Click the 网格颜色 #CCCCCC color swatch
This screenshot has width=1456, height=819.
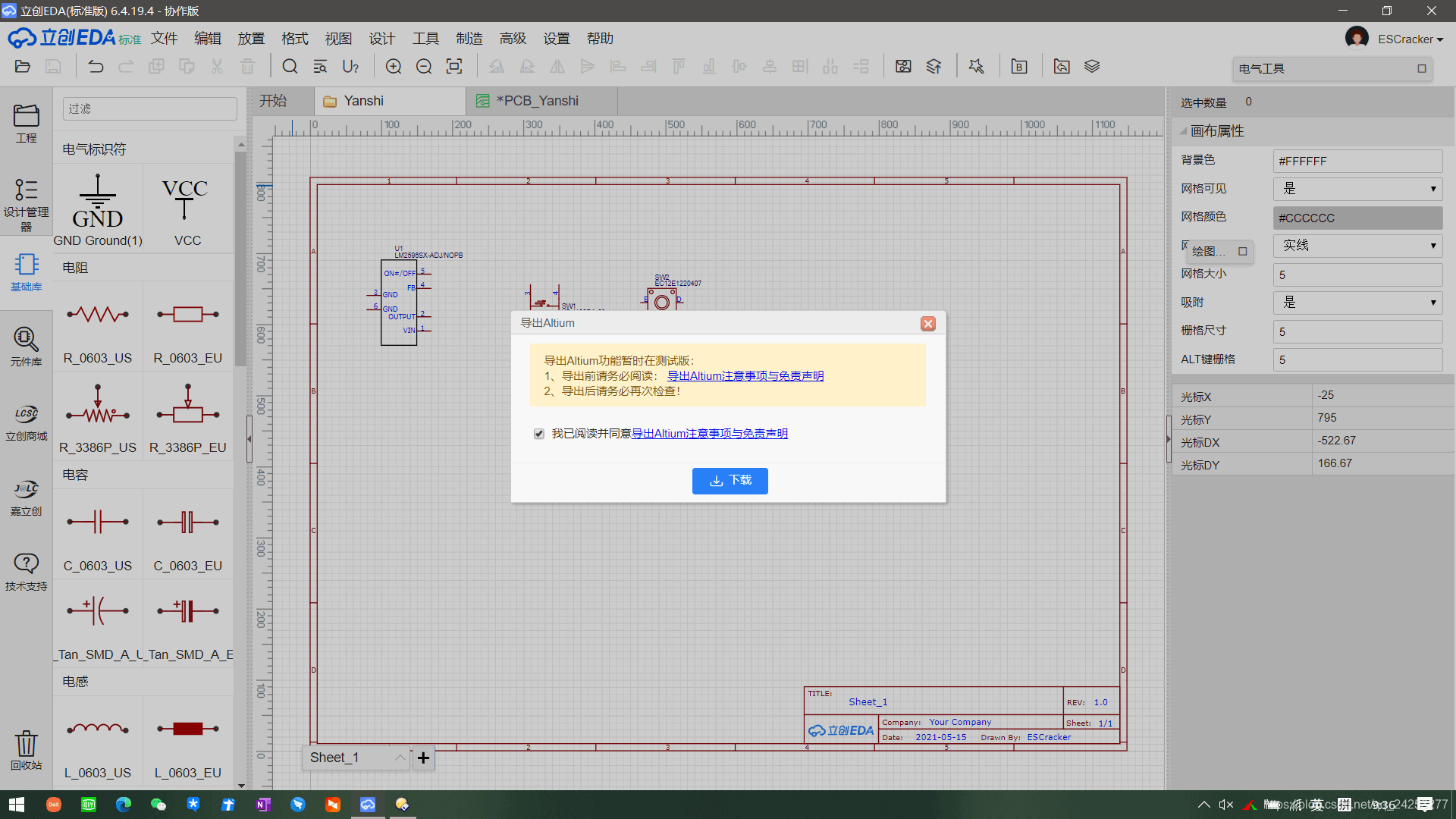click(x=1357, y=218)
